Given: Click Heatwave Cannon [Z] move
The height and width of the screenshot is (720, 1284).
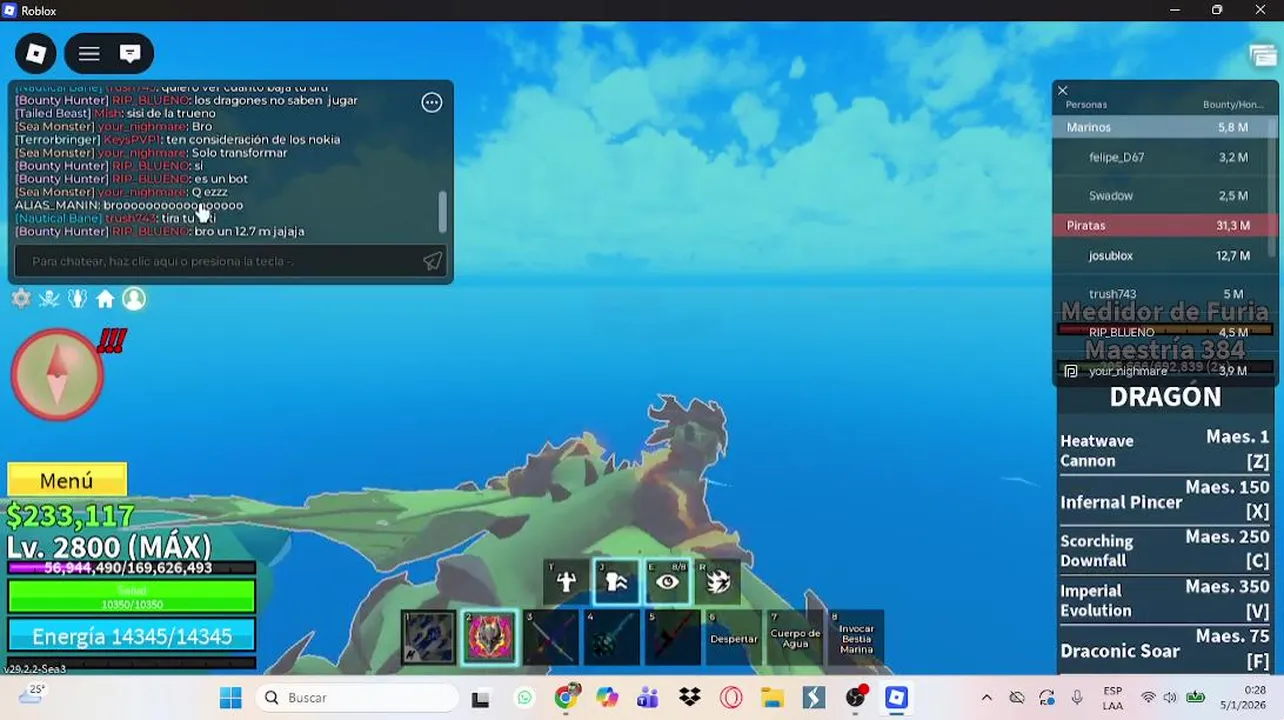Looking at the screenshot, I should pos(1165,450).
